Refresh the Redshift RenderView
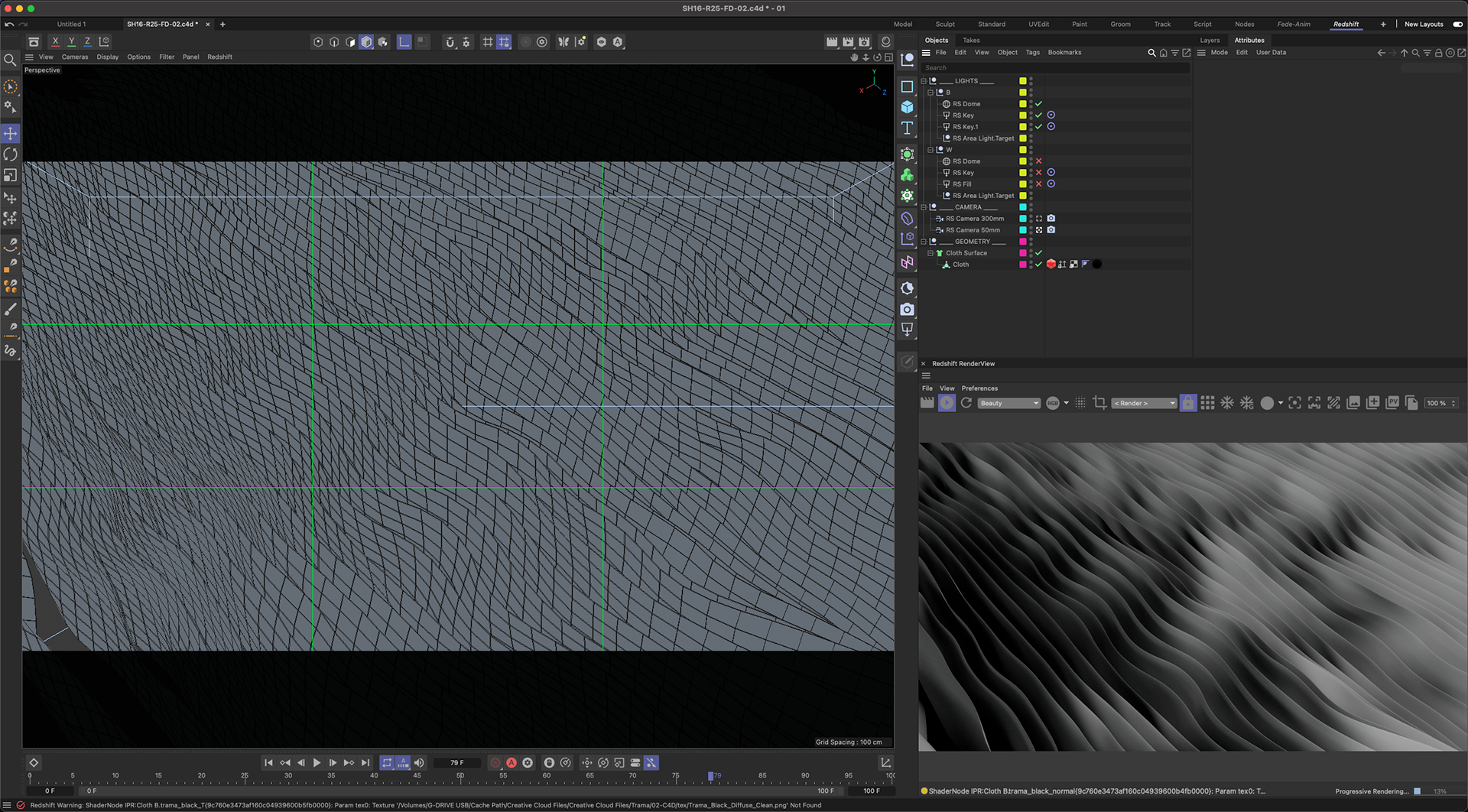Viewport: 1468px width, 812px height. pyautogui.click(x=966, y=403)
